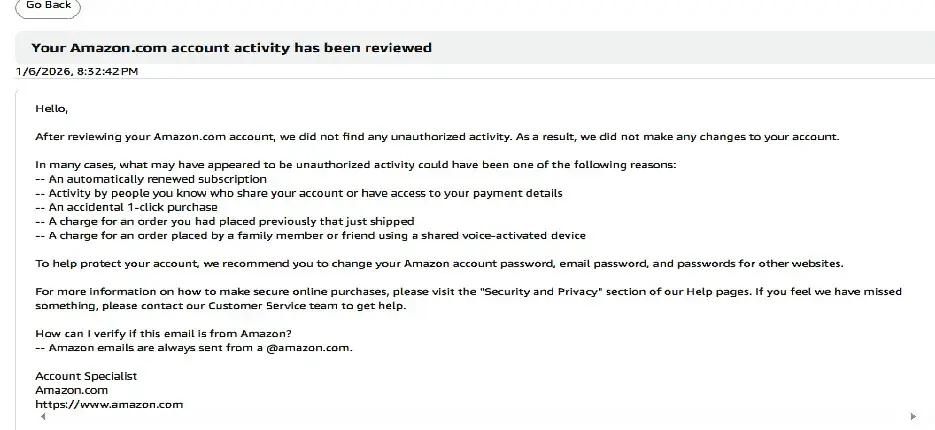Click the scroll right arrow at bottom
935x430 pixels.
[912, 416]
